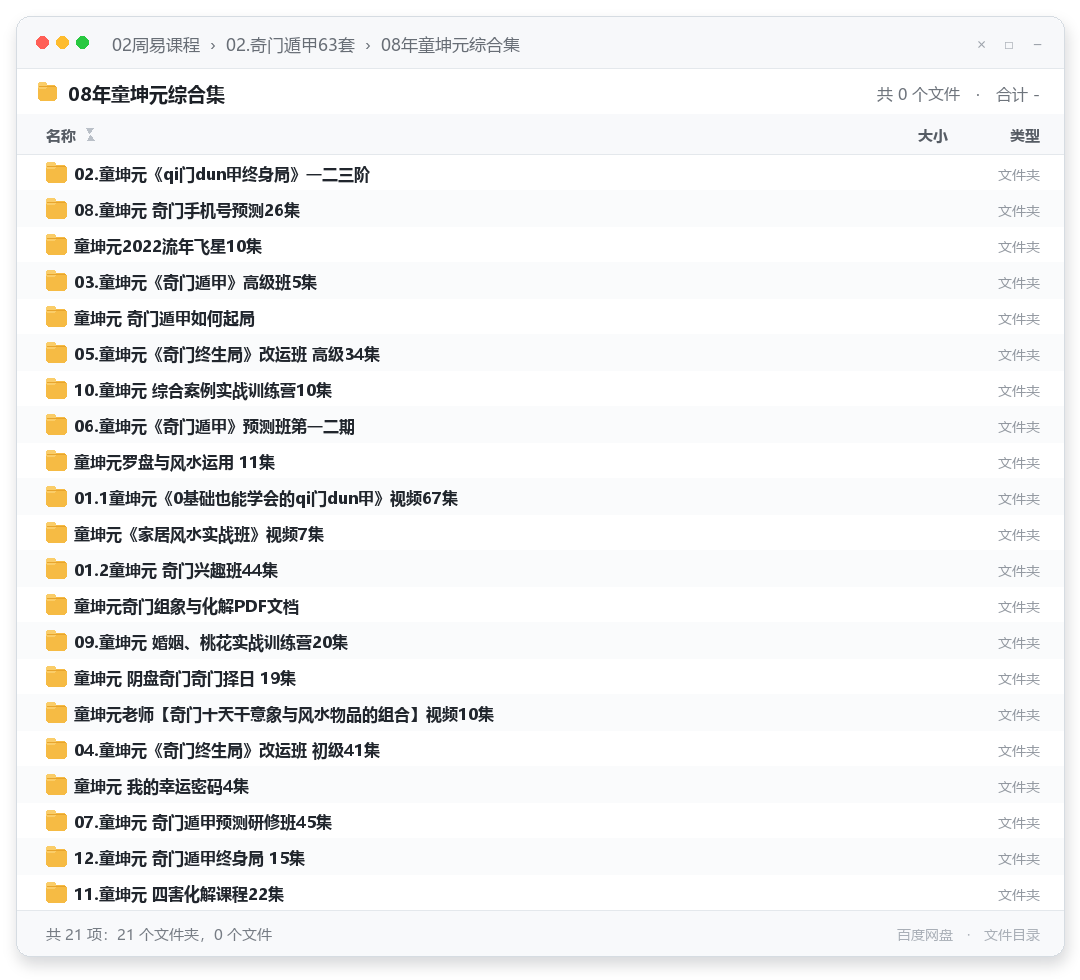Click folder icon of 11.童坤元 四害化解课程22集
Viewport: 1080px width, 980px height.
56,893
